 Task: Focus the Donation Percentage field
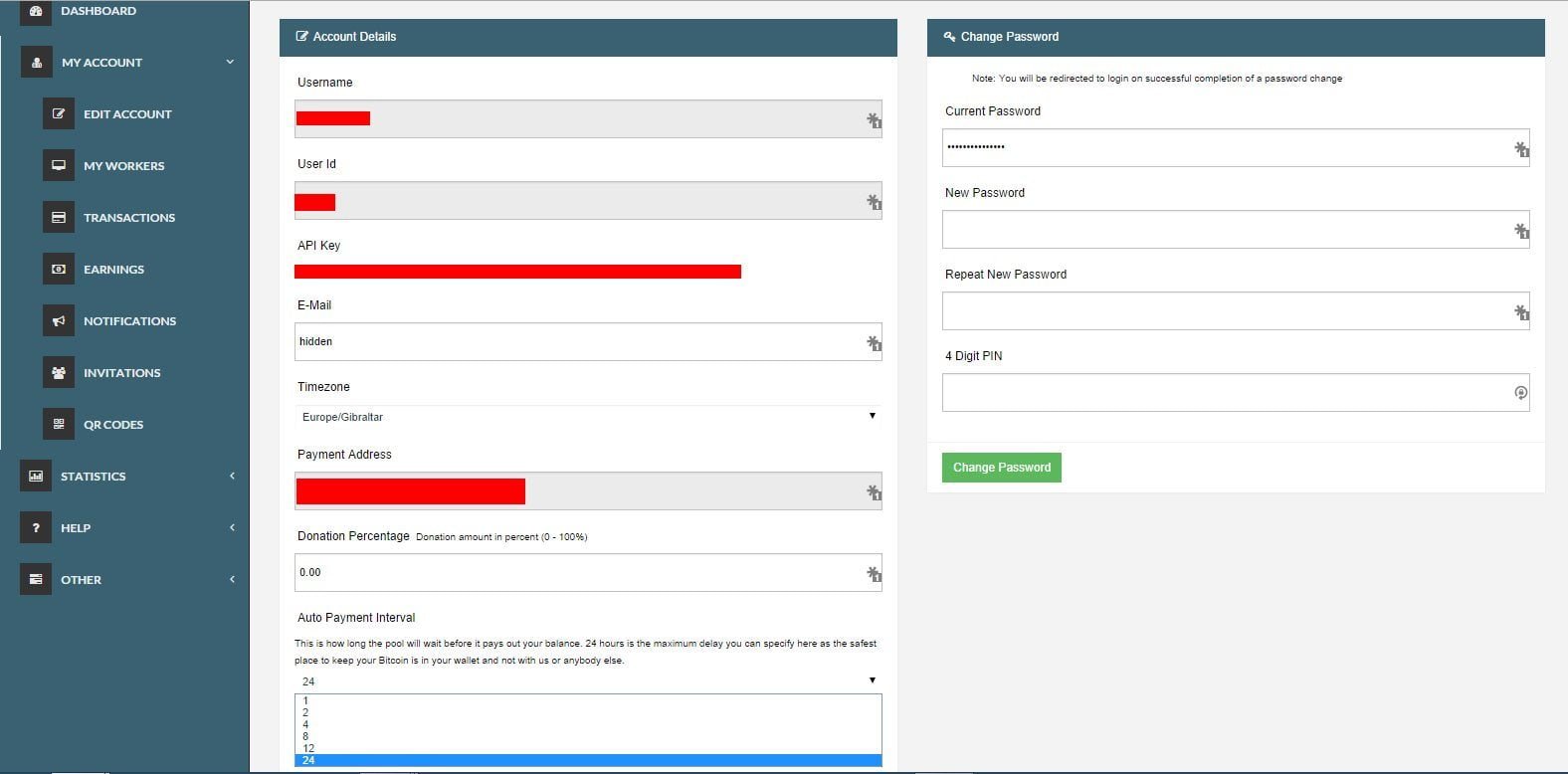click(588, 572)
